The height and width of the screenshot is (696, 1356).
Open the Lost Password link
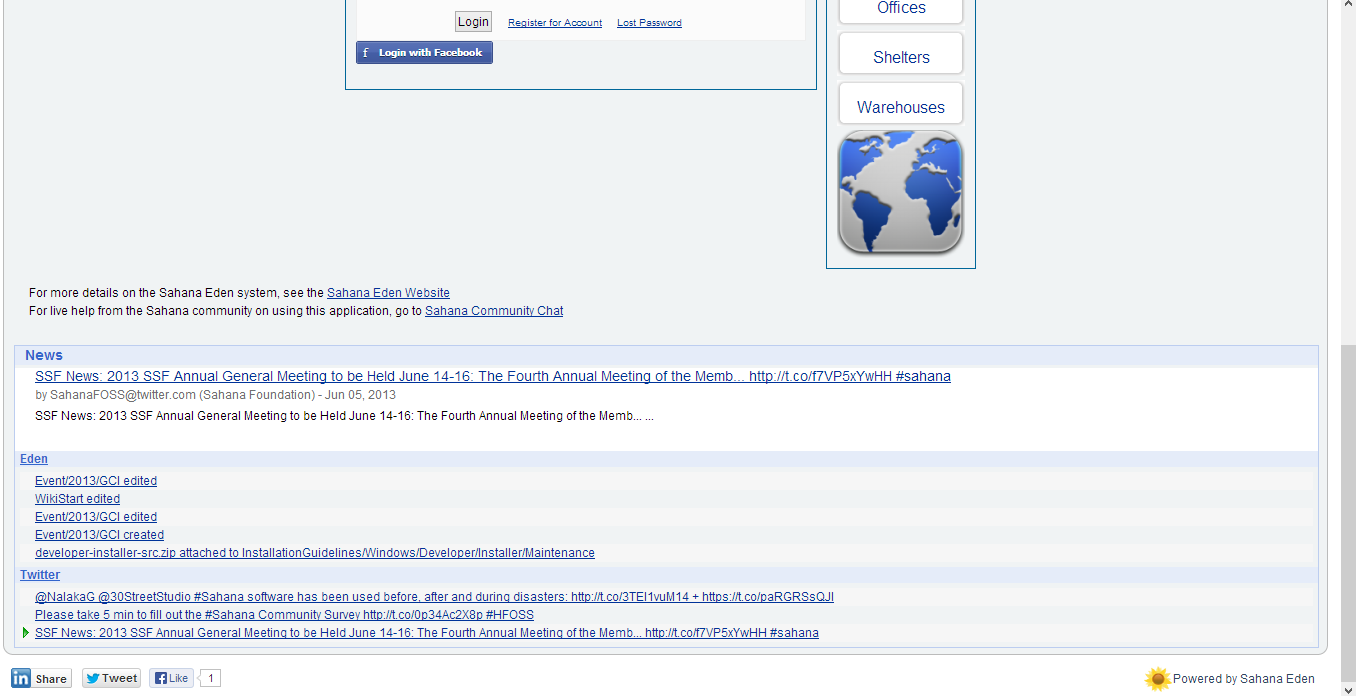pyautogui.click(x=649, y=23)
